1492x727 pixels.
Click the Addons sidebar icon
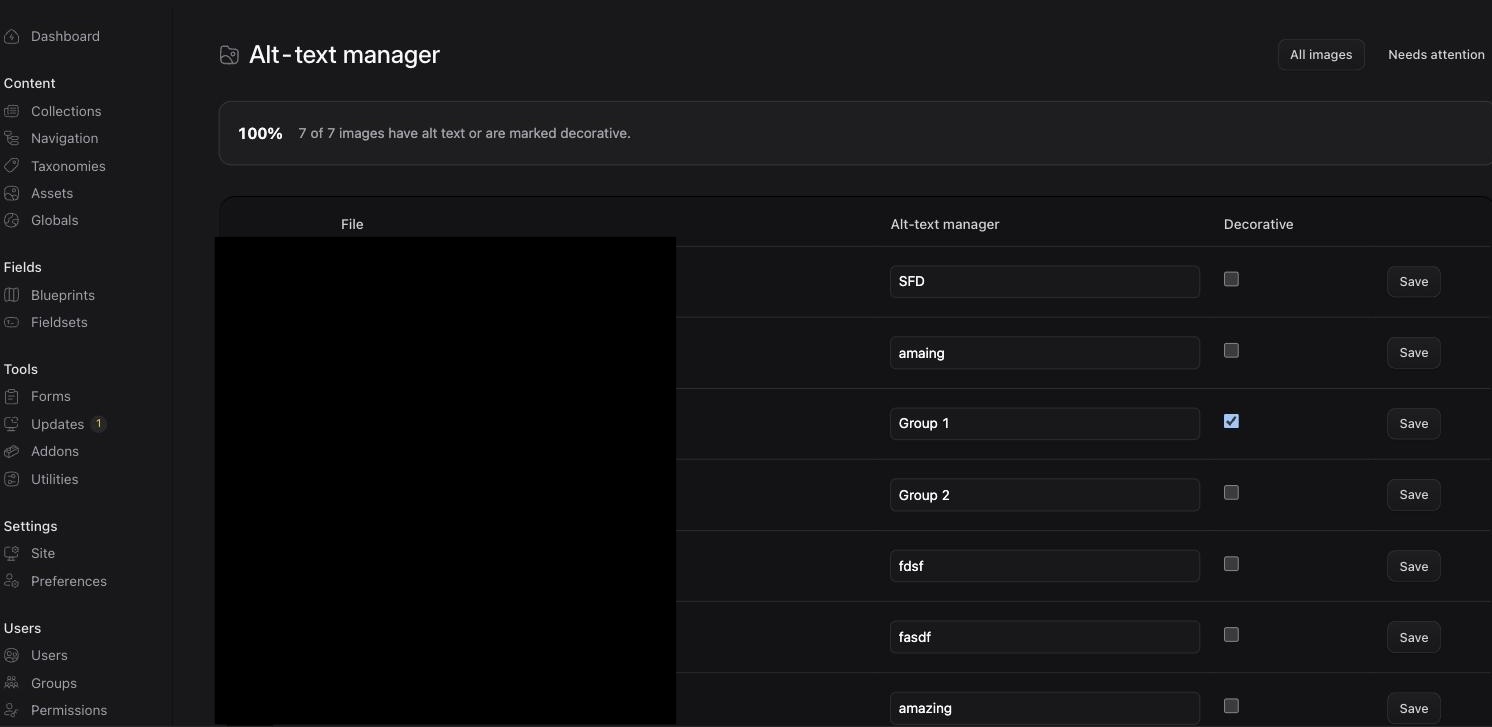coord(12,451)
